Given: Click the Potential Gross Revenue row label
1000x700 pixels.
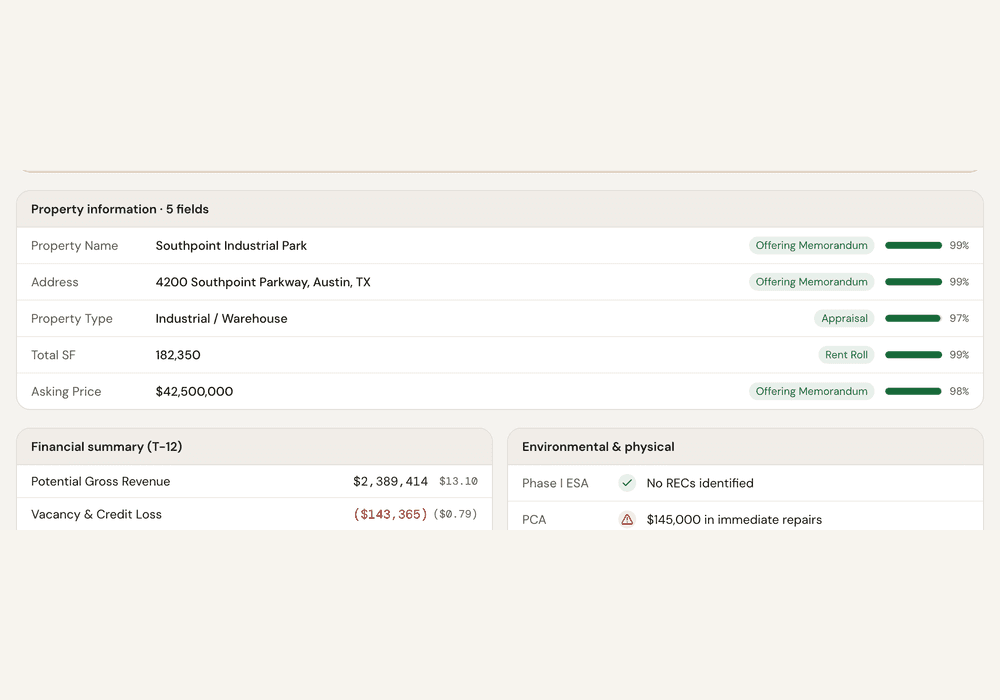Looking at the screenshot, I should click(x=101, y=481).
